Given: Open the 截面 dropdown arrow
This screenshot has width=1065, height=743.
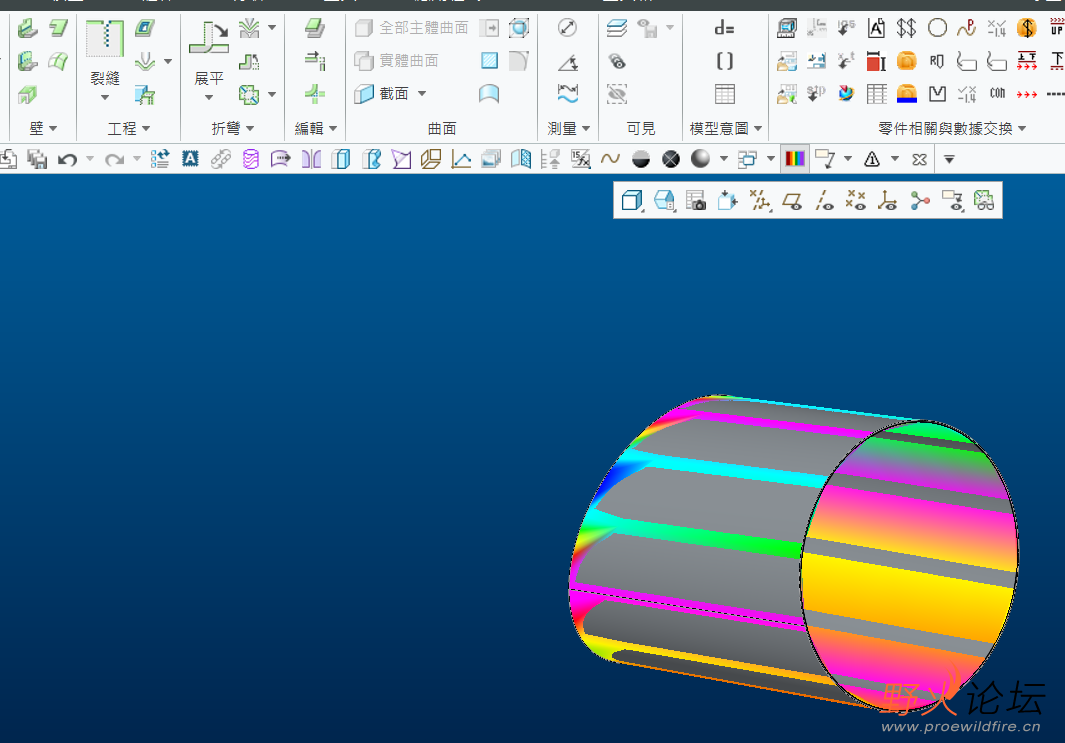Looking at the screenshot, I should [422, 93].
